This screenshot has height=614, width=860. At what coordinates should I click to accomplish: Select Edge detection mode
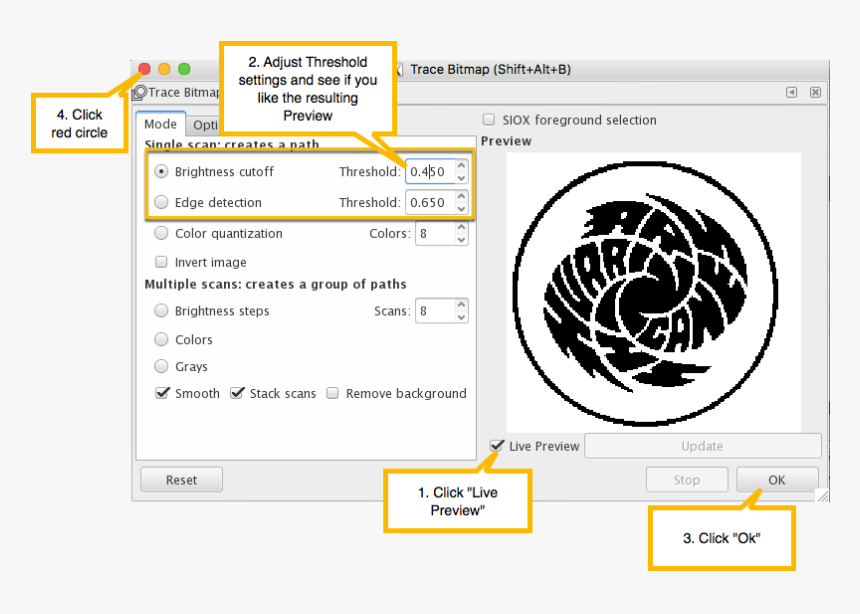tap(161, 202)
